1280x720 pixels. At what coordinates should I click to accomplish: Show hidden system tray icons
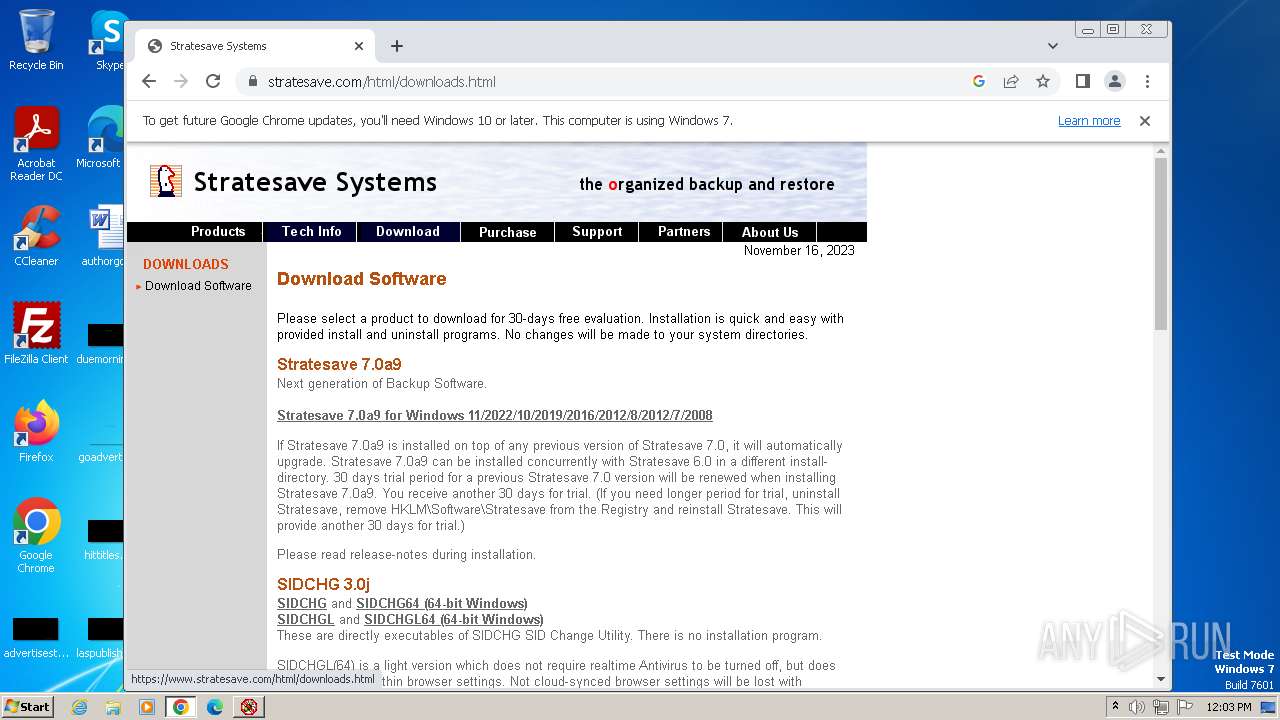coord(1115,707)
